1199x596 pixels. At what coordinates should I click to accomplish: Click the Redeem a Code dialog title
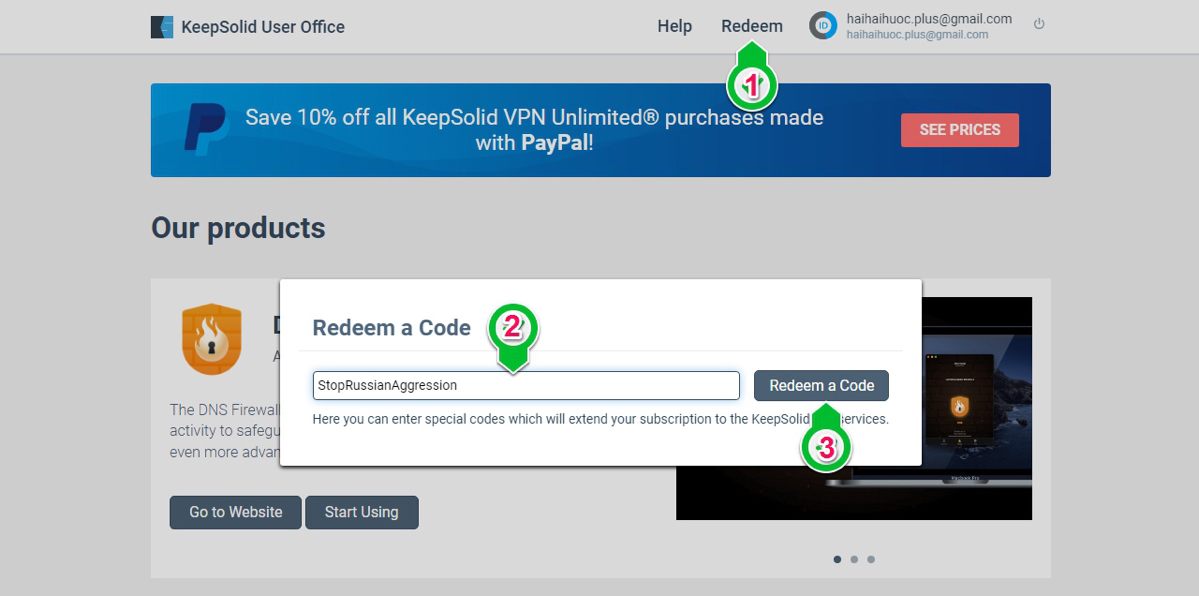[392, 328]
